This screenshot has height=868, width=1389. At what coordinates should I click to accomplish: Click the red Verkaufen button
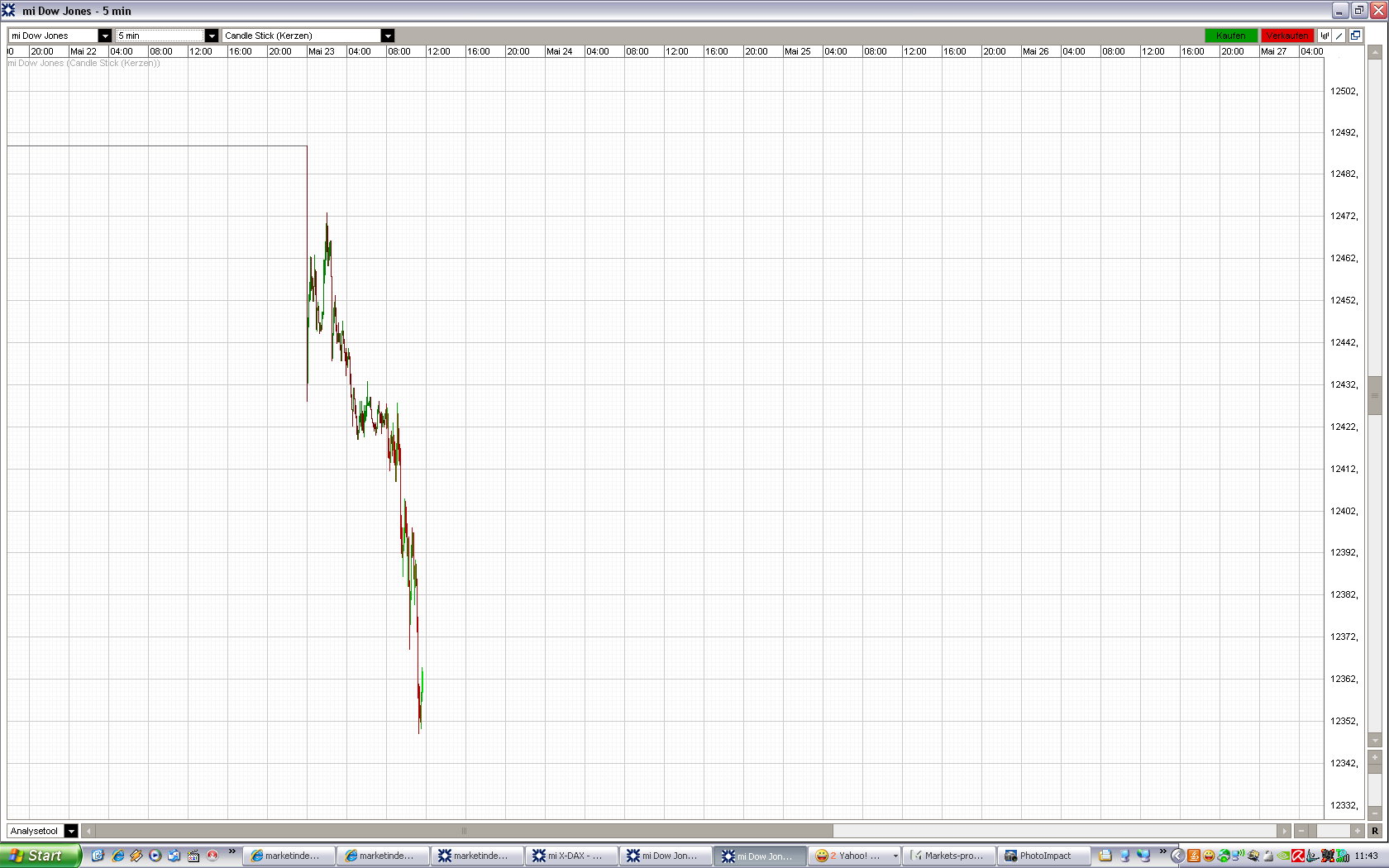click(1287, 36)
